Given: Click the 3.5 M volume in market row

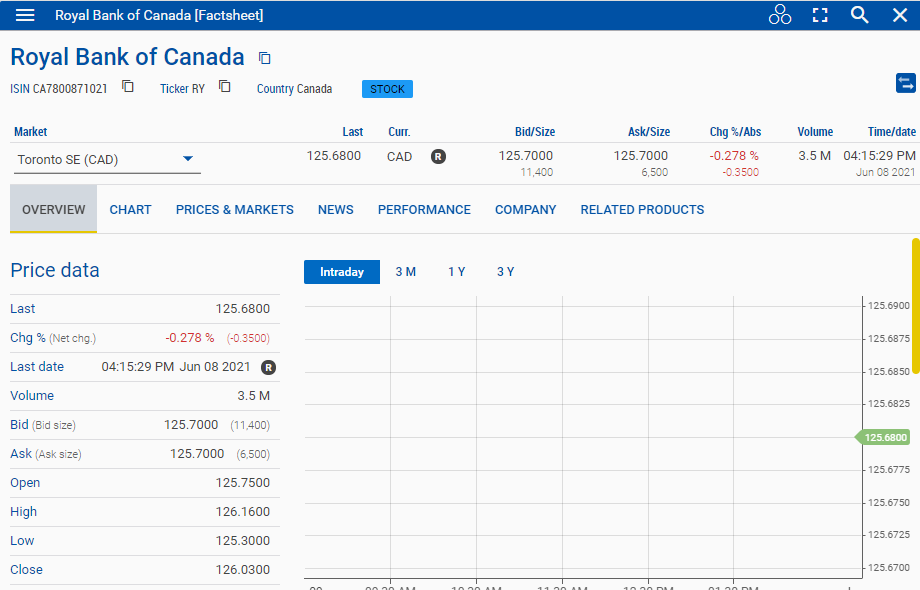Looking at the screenshot, I should click(x=814, y=156).
